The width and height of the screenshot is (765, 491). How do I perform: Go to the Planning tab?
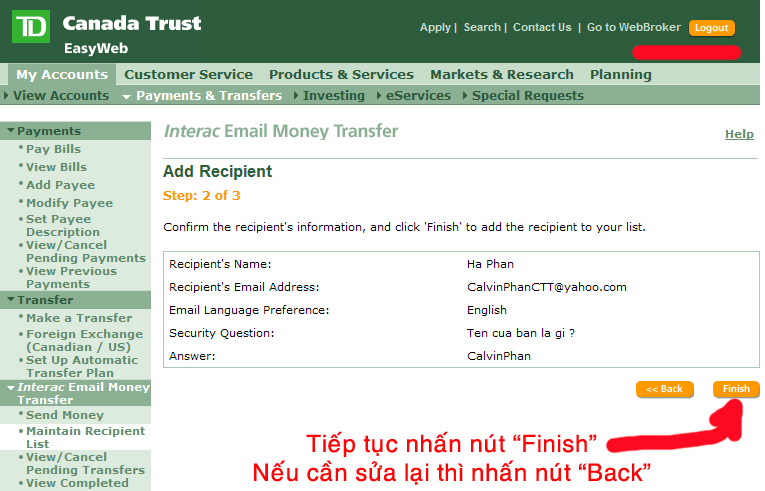(620, 75)
